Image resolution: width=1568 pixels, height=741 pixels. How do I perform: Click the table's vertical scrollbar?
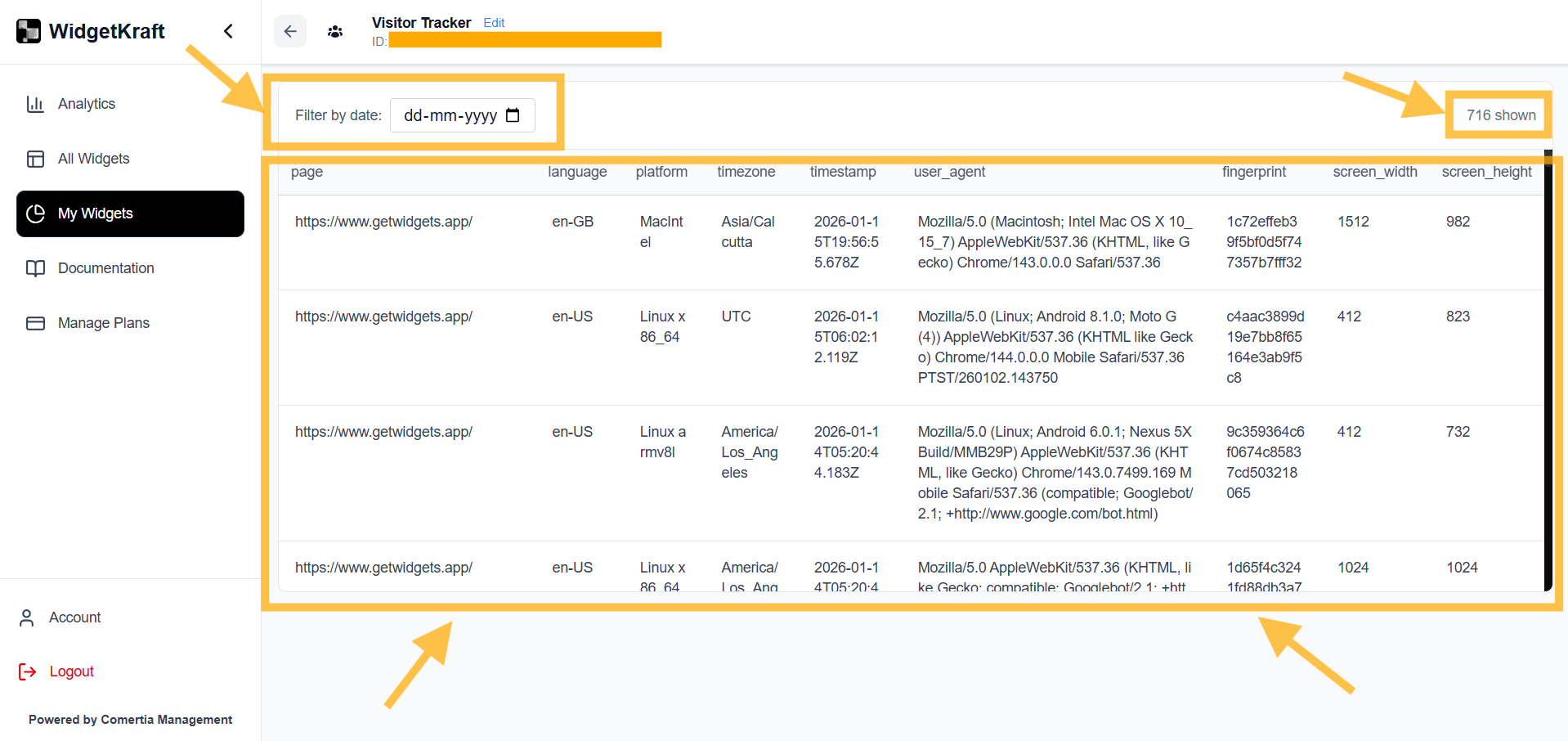pos(1548,368)
